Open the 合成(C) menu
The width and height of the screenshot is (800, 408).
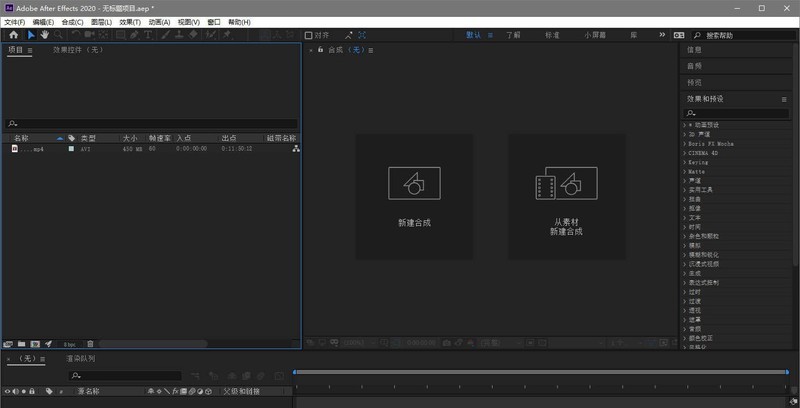pyautogui.click(x=72, y=21)
